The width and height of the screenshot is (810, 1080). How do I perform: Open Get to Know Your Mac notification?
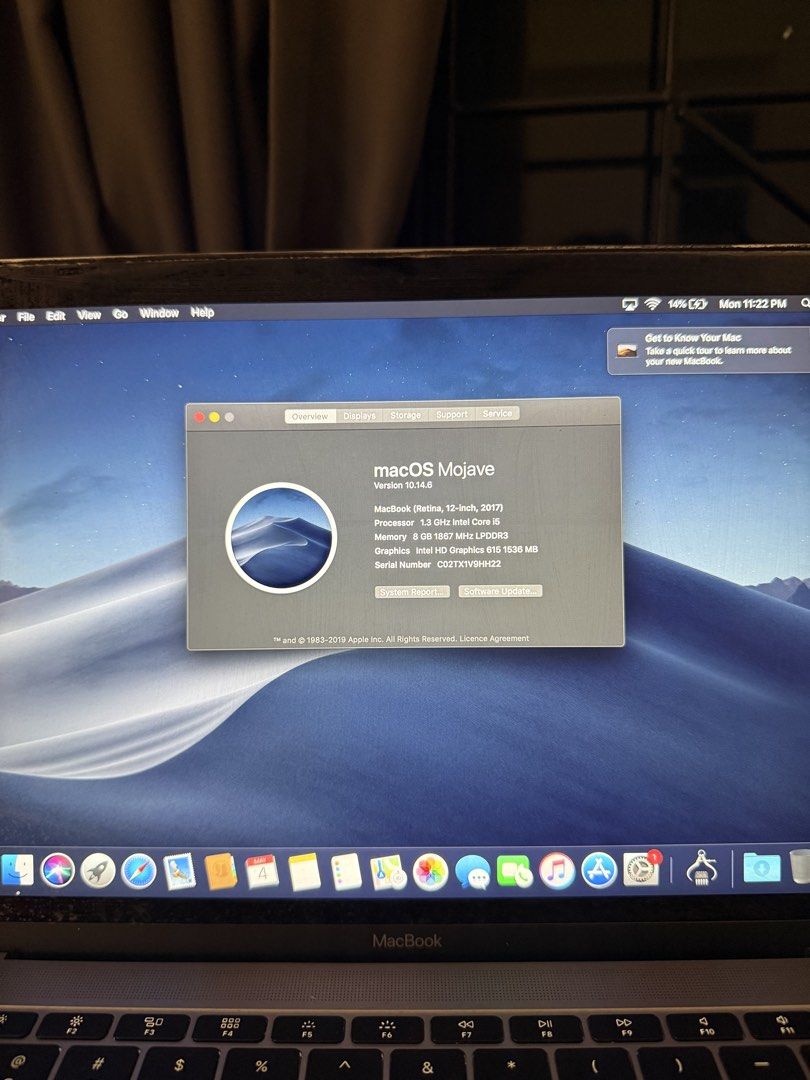[x=709, y=351]
